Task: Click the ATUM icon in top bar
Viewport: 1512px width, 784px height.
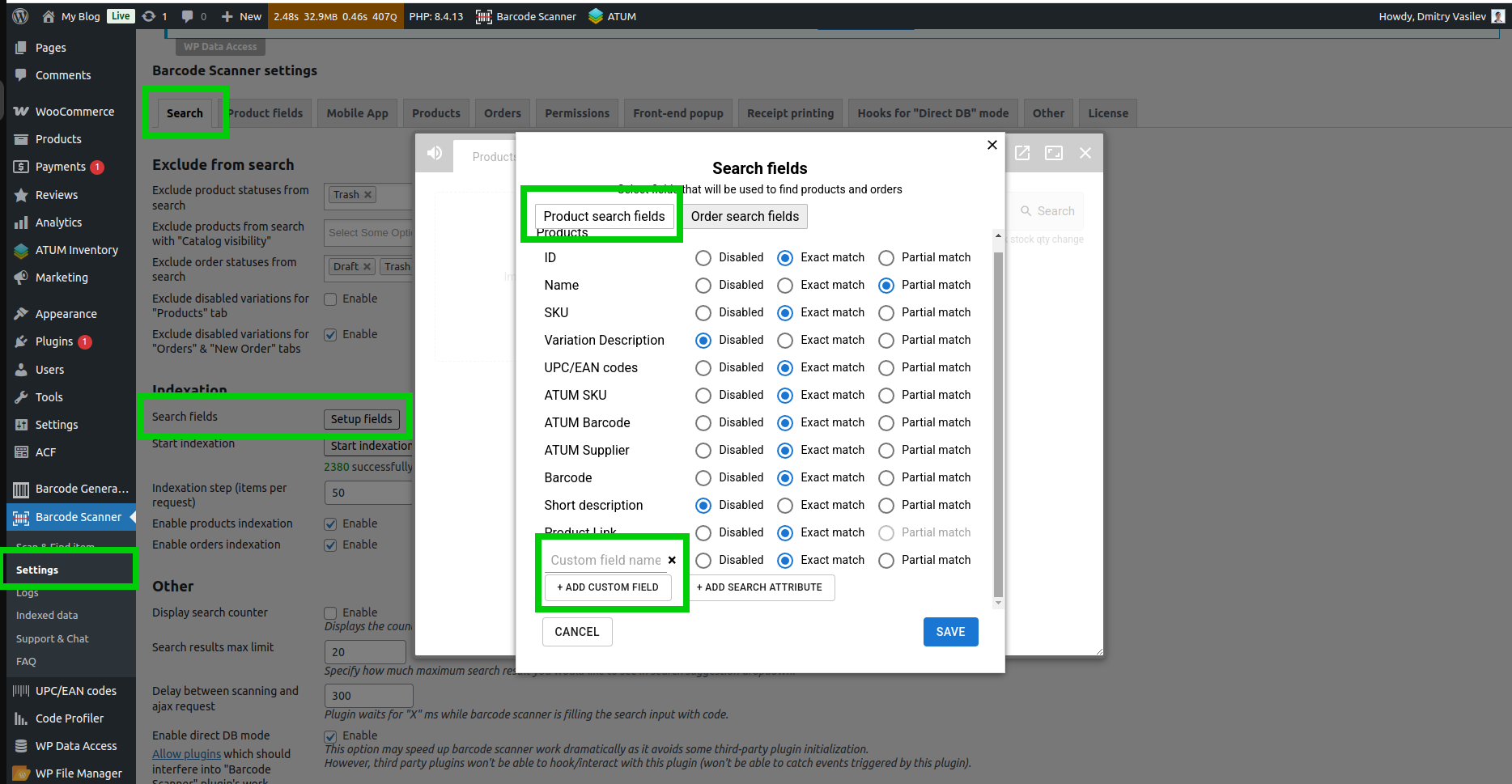Action: [596, 16]
